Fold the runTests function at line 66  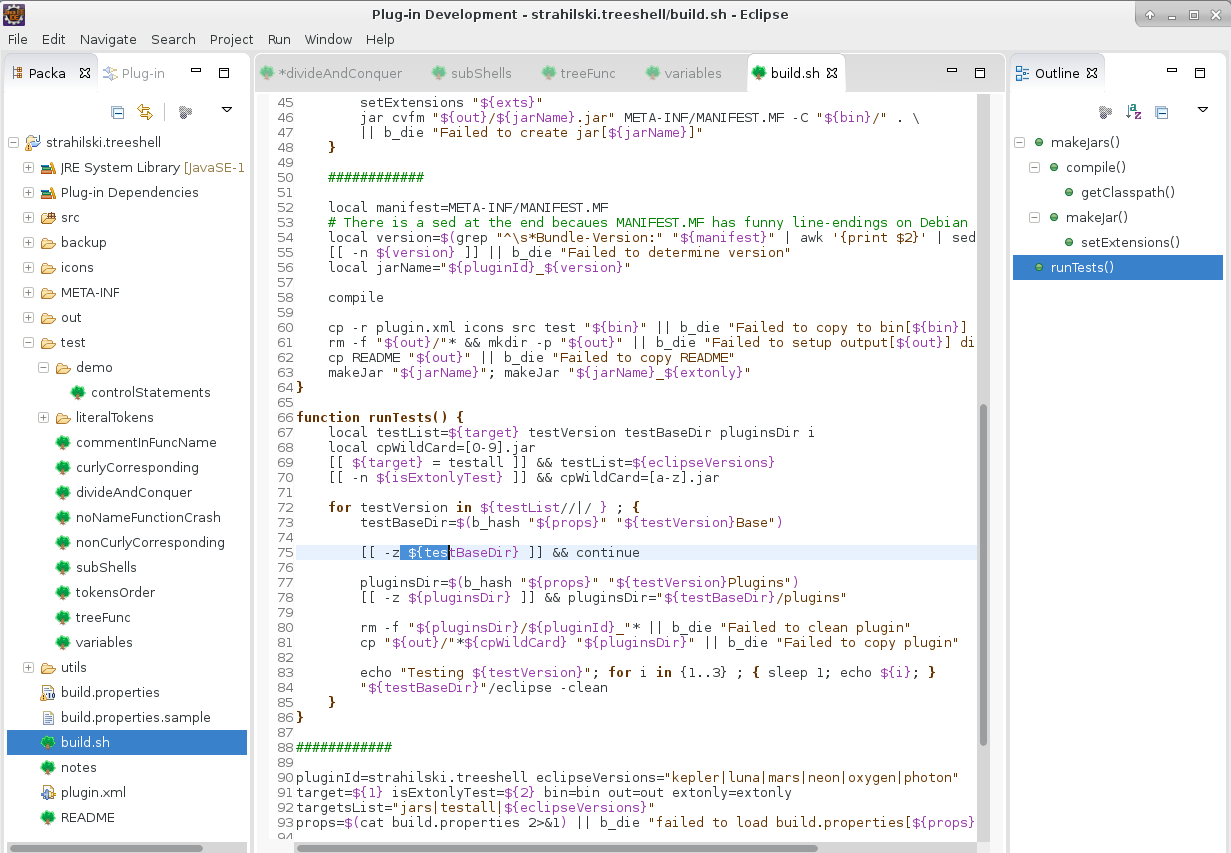(x=290, y=417)
